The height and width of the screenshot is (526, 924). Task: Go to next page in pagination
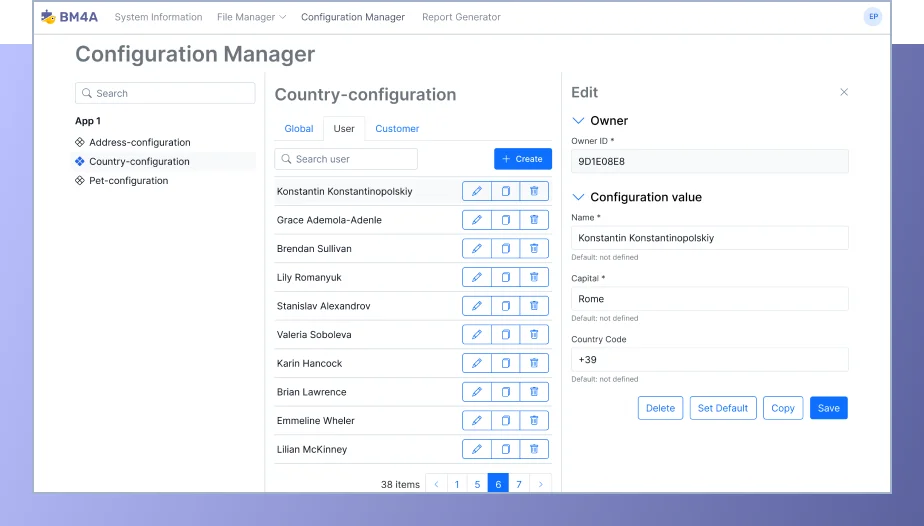[x=541, y=485]
